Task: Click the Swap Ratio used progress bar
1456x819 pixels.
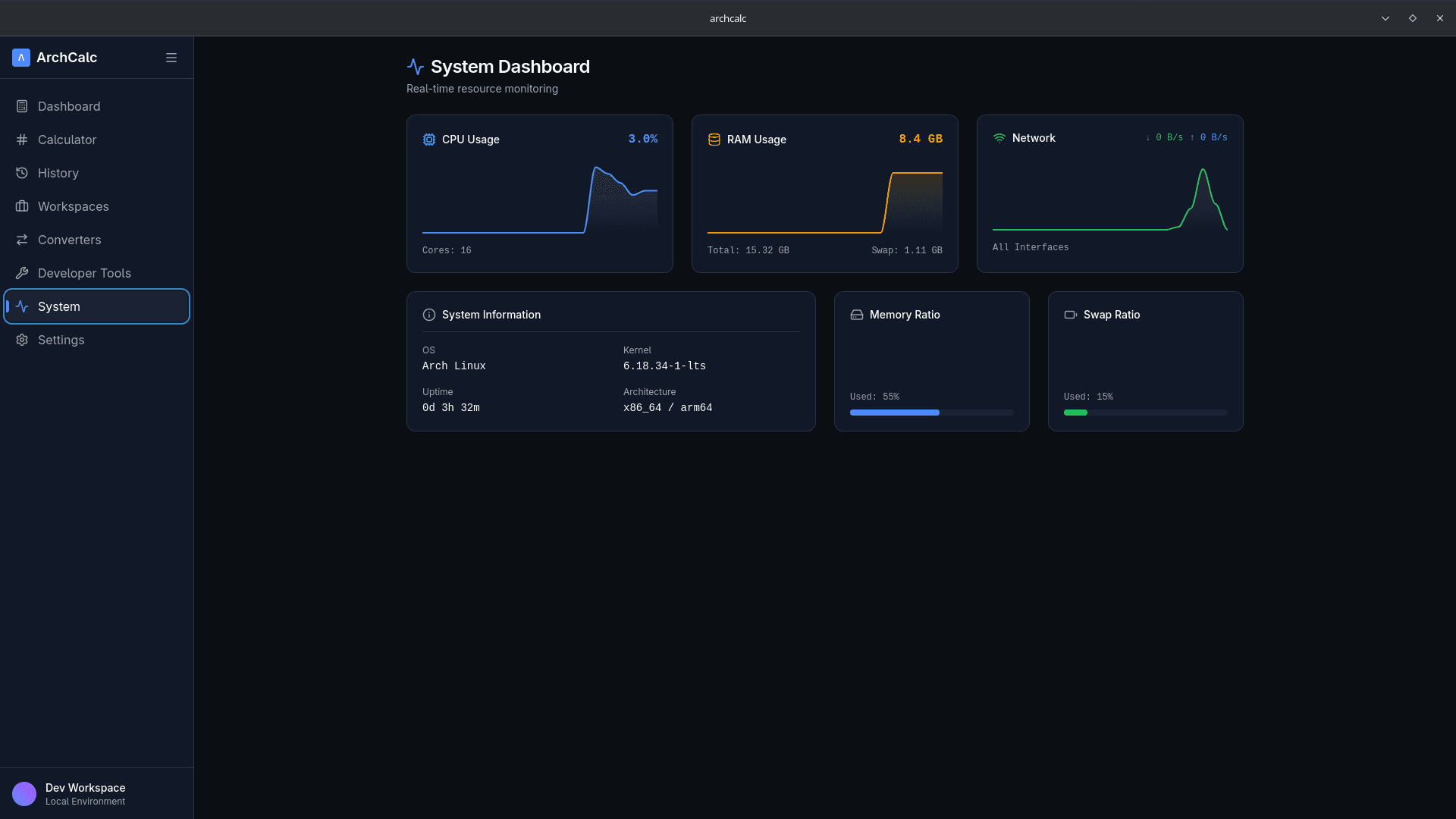Action: point(1146,413)
